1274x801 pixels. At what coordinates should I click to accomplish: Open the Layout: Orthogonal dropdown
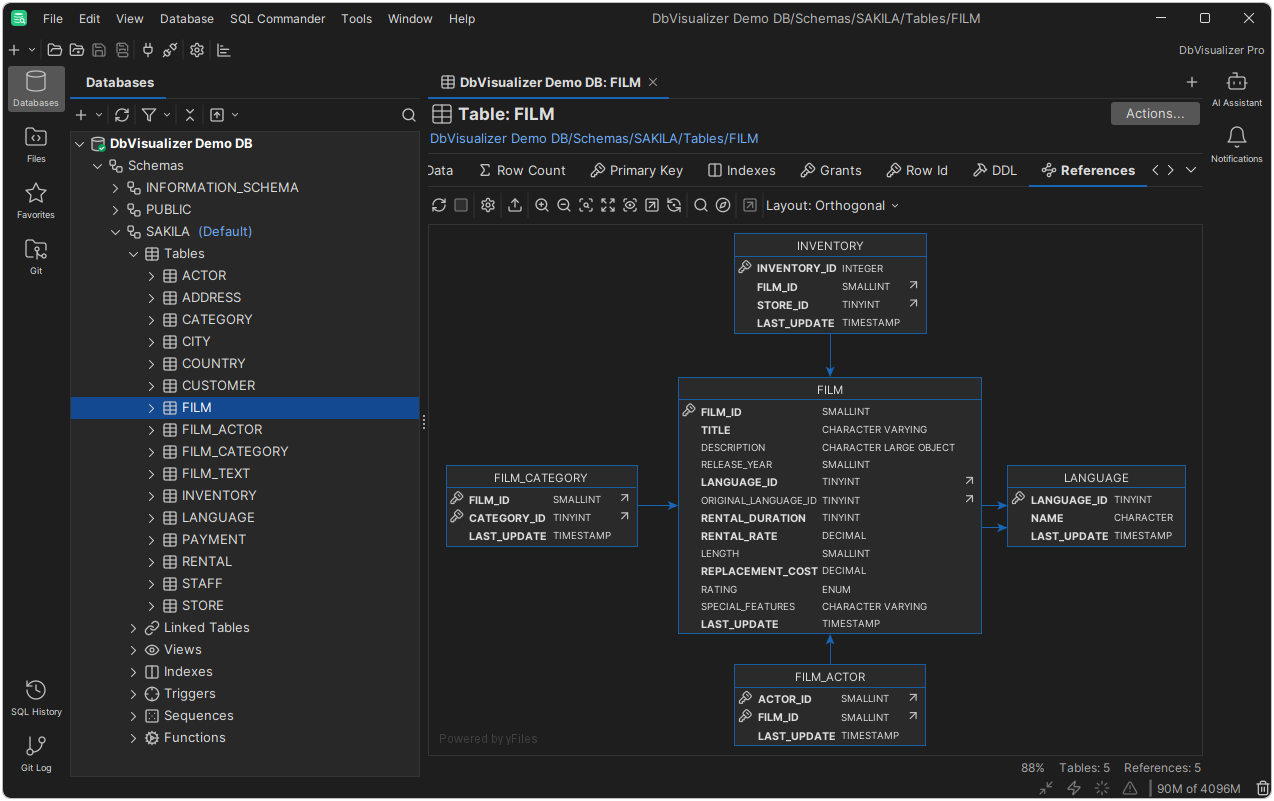point(832,205)
